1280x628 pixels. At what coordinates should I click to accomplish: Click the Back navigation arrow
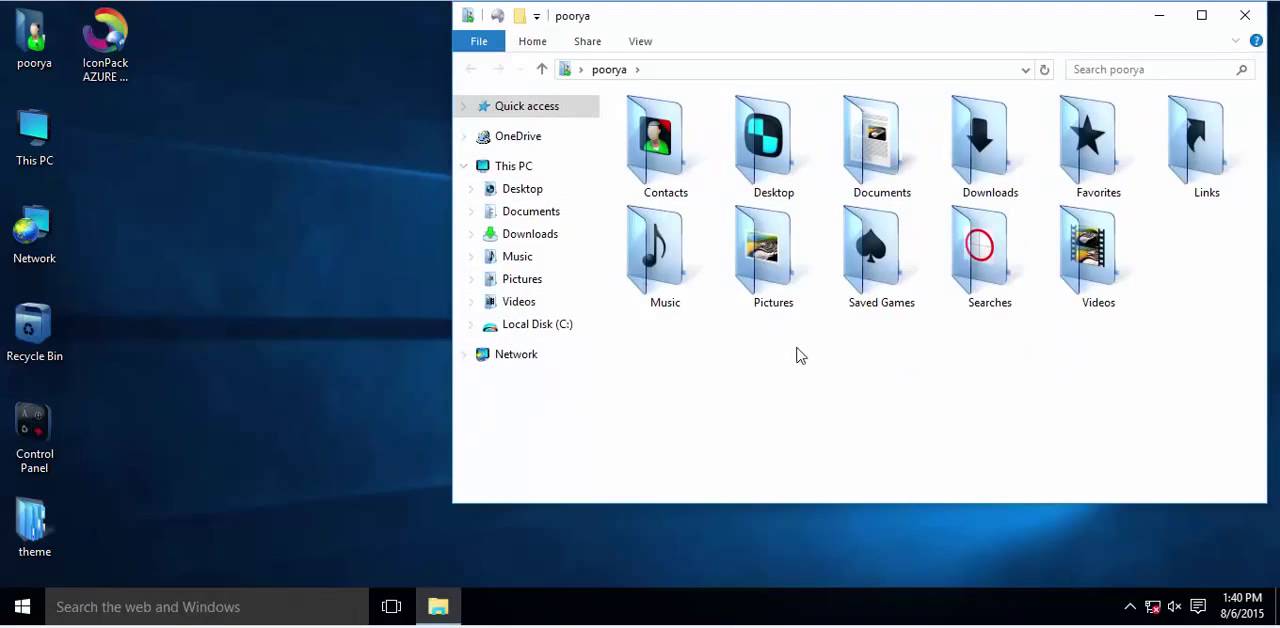(x=470, y=69)
